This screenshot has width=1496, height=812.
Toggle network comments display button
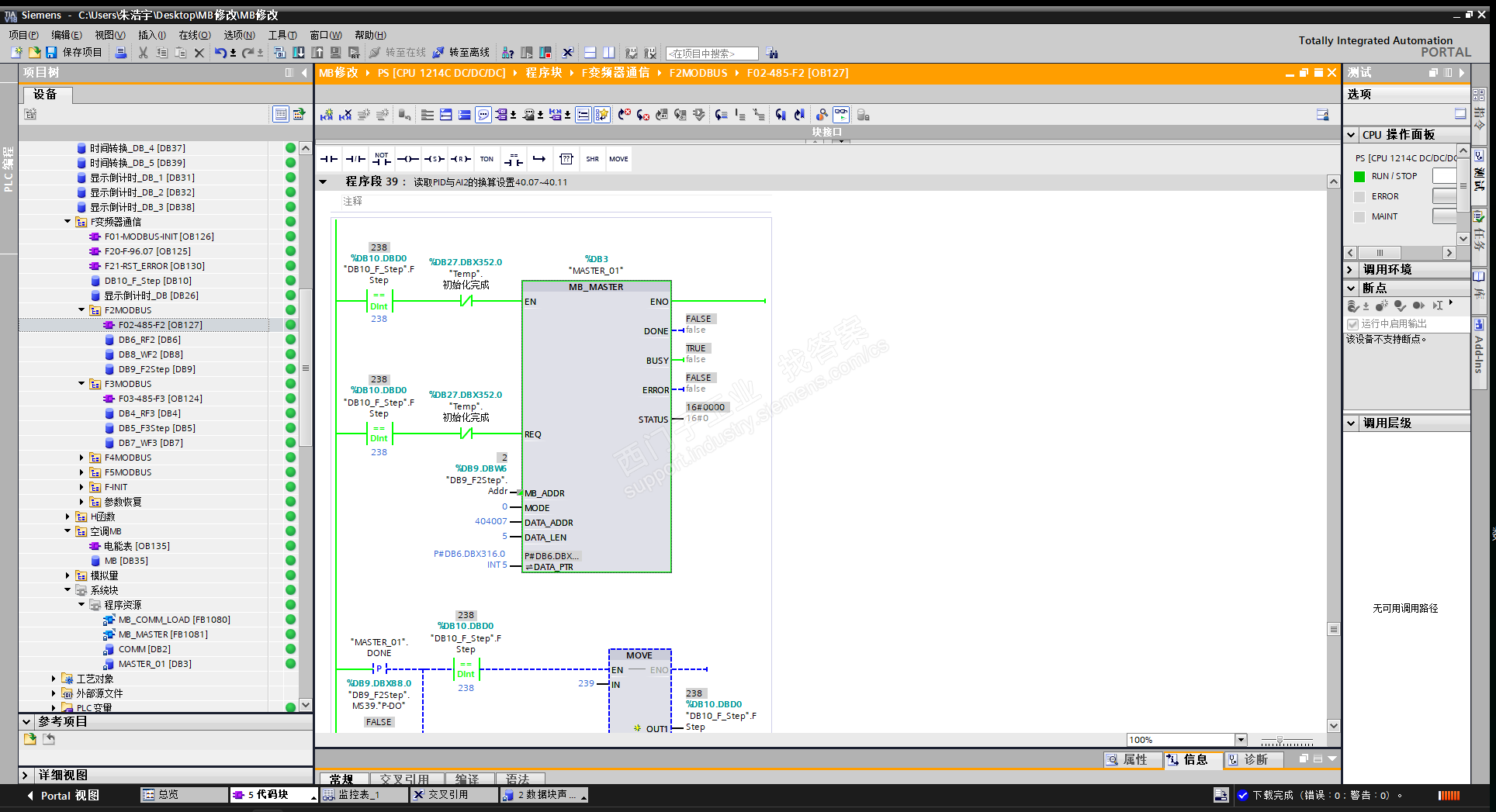click(483, 115)
